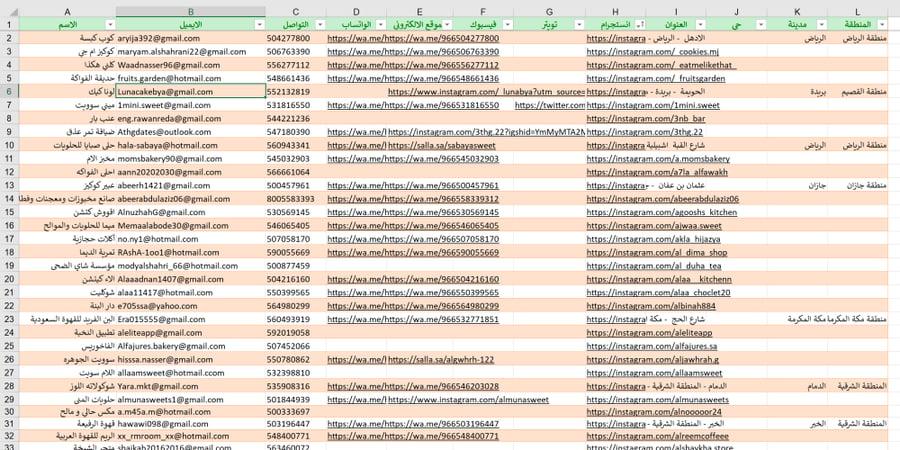Select column L header
The image size is (900, 450).
point(858,11)
